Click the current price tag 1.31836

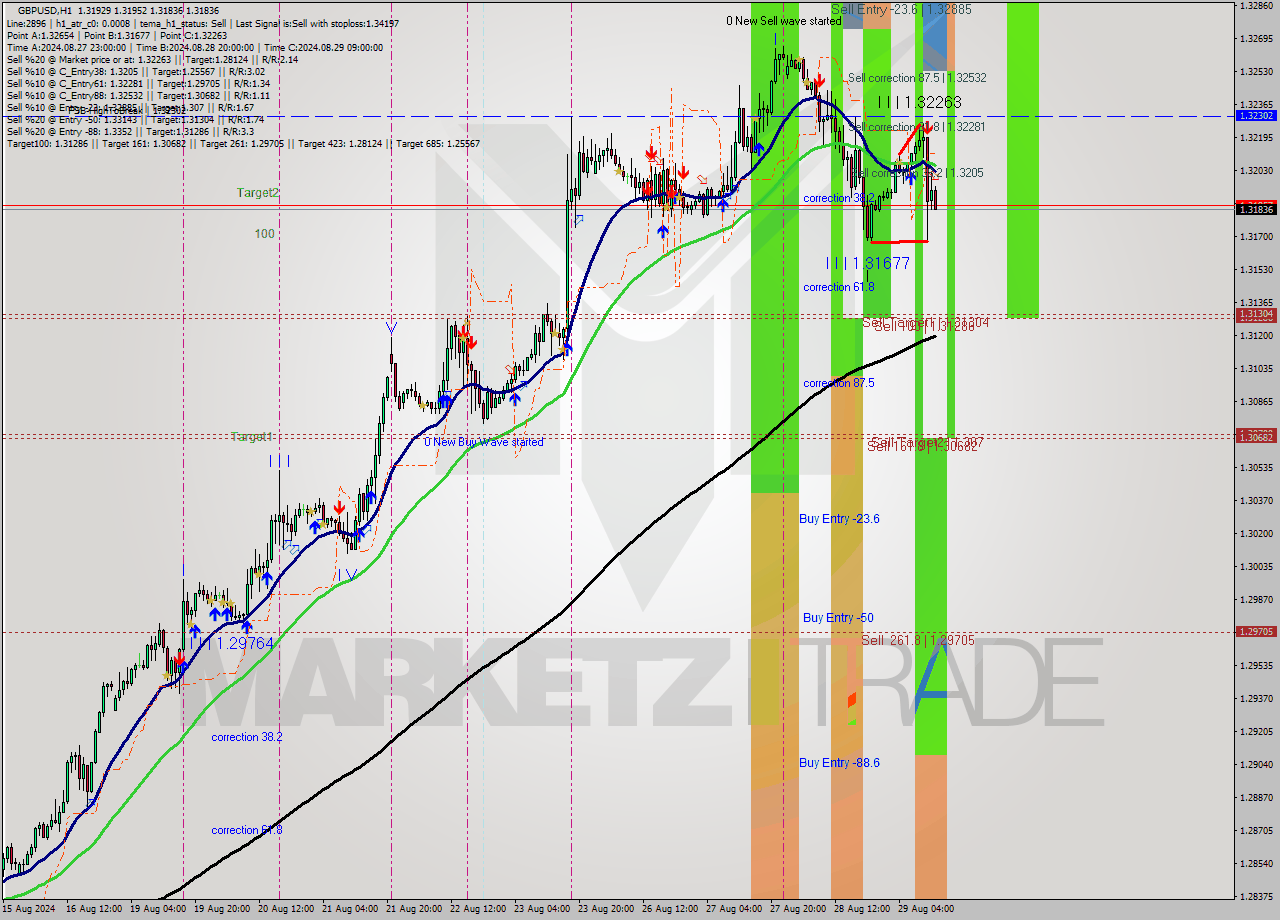tap(1257, 208)
